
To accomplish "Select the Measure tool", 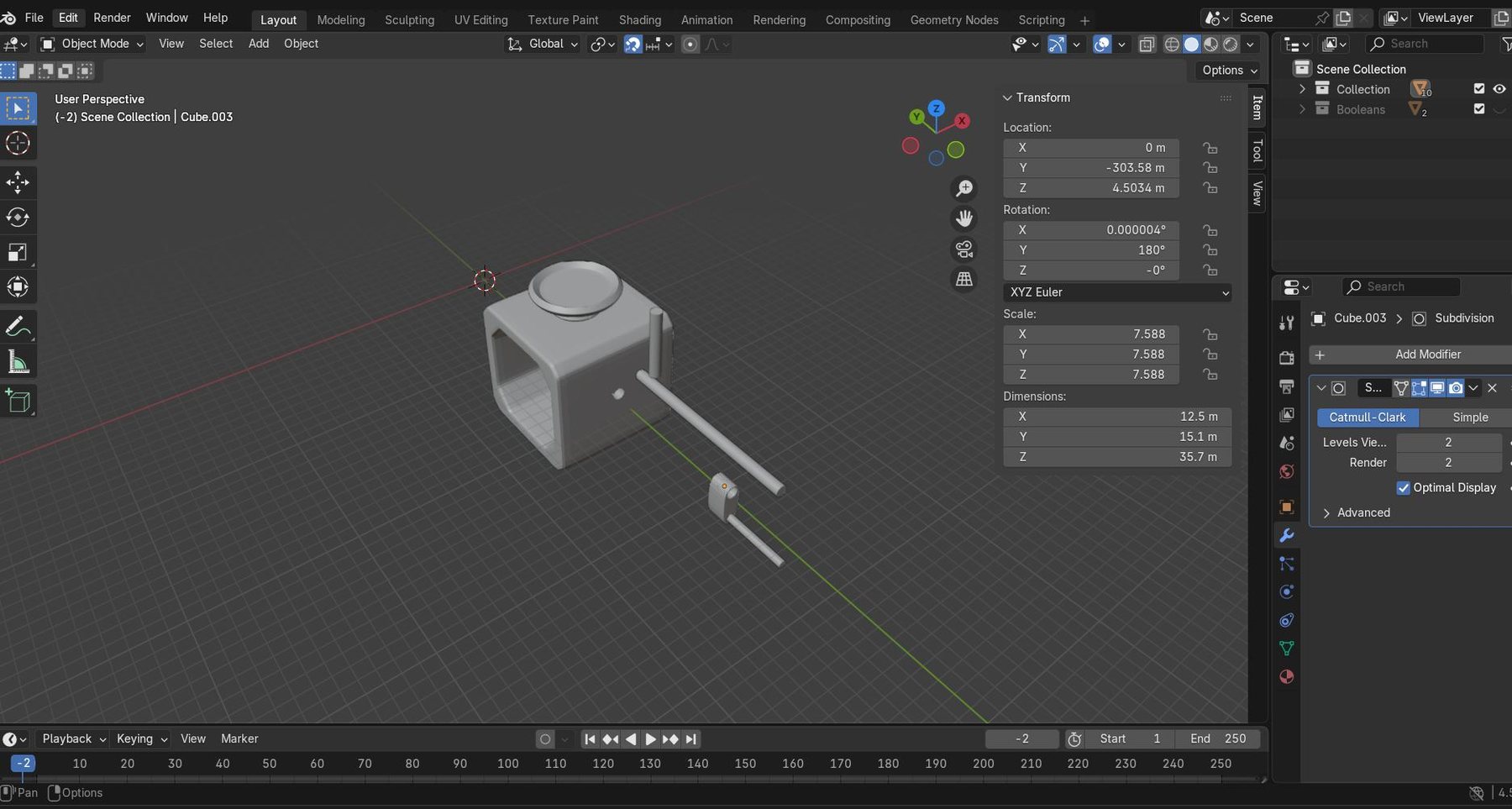I will 18,362.
